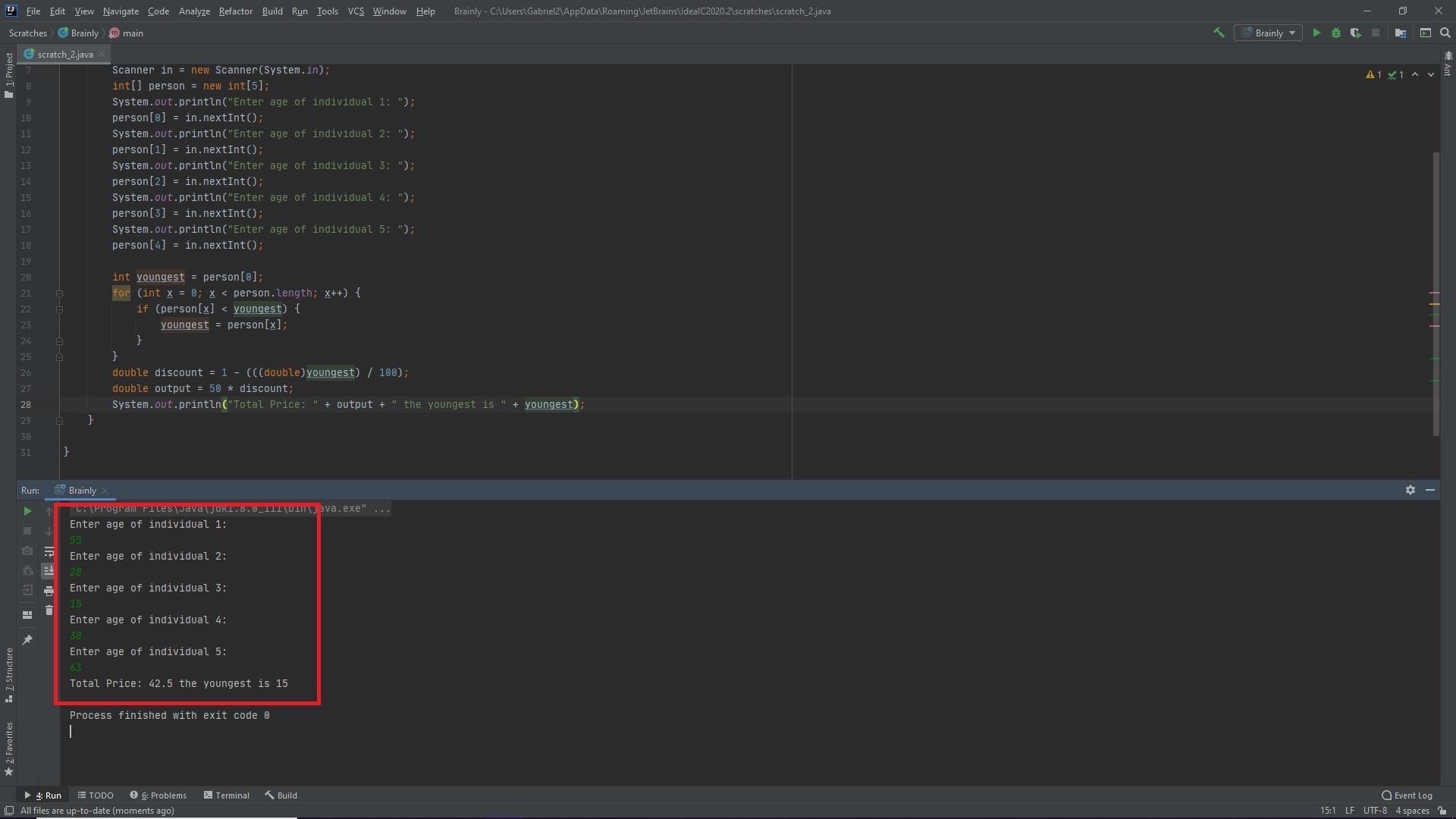Open the Event Log button

click(1407, 795)
